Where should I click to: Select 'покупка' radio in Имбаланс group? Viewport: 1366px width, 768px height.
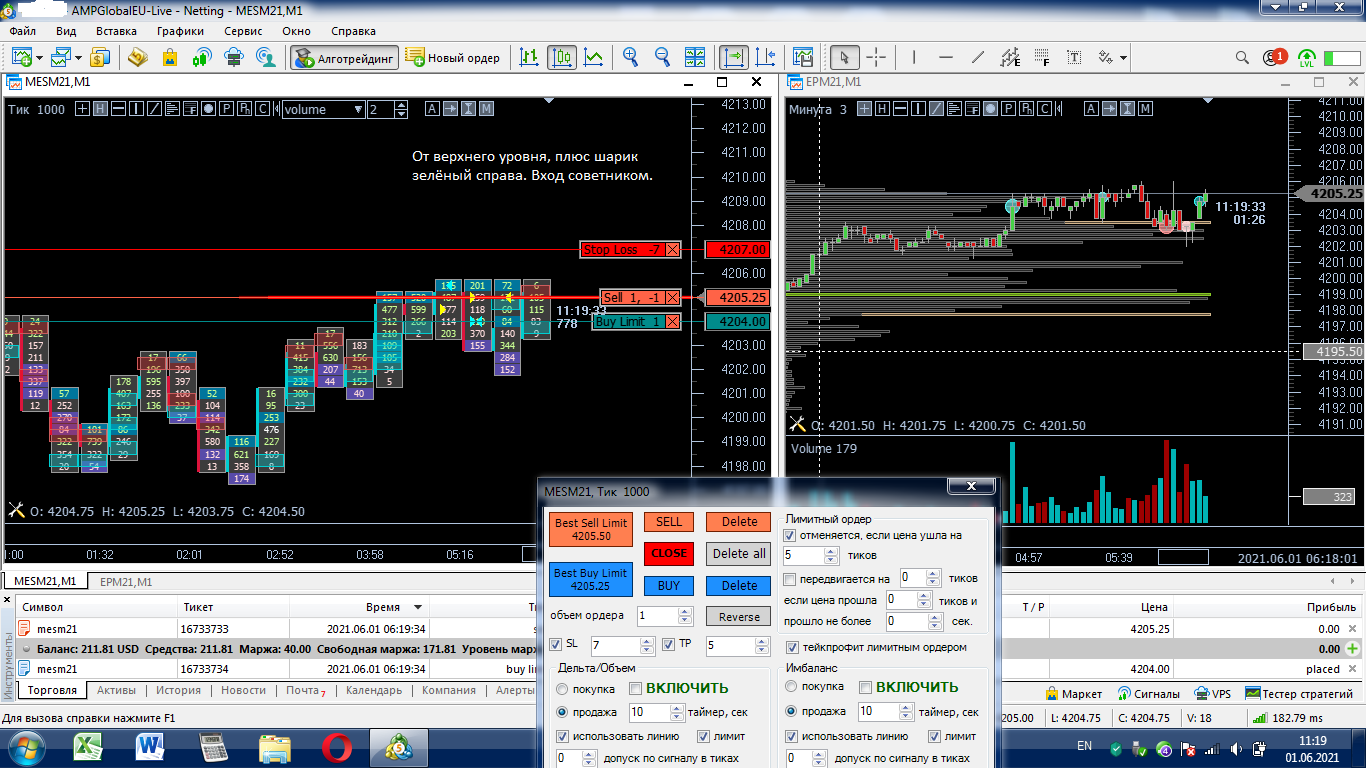coord(793,687)
